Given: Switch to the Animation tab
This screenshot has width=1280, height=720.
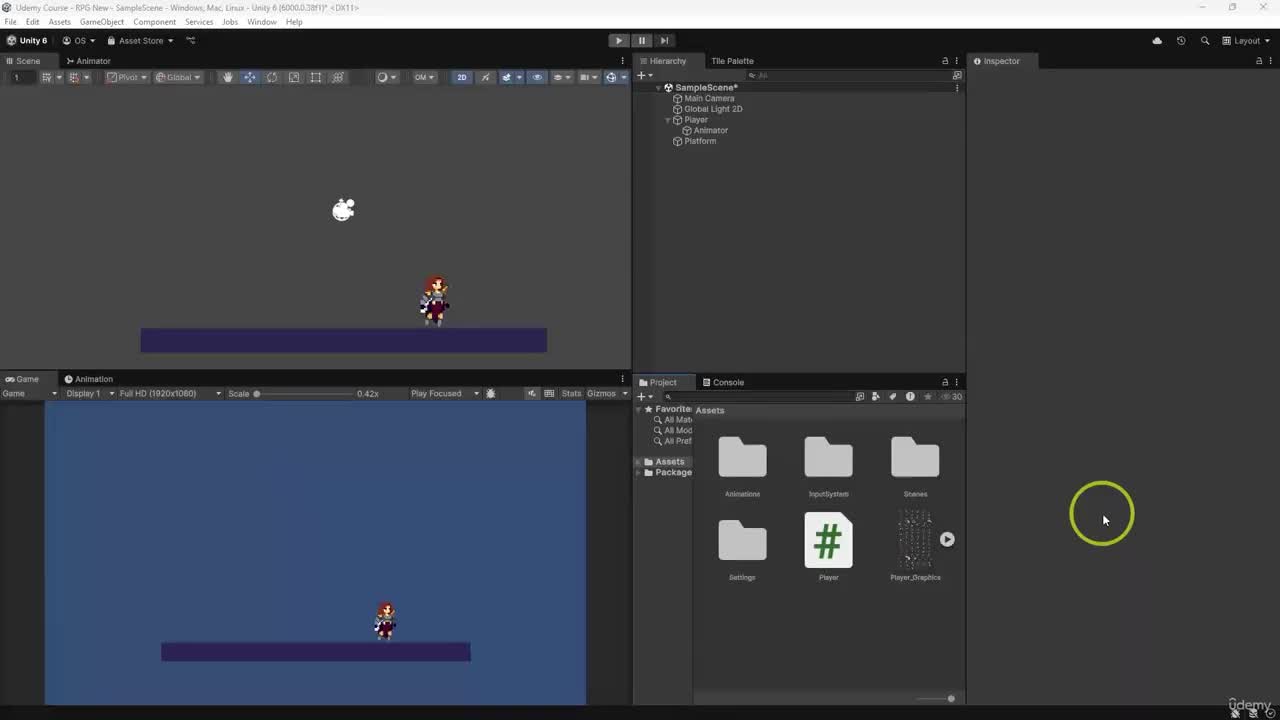Looking at the screenshot, I should point(88,379).
